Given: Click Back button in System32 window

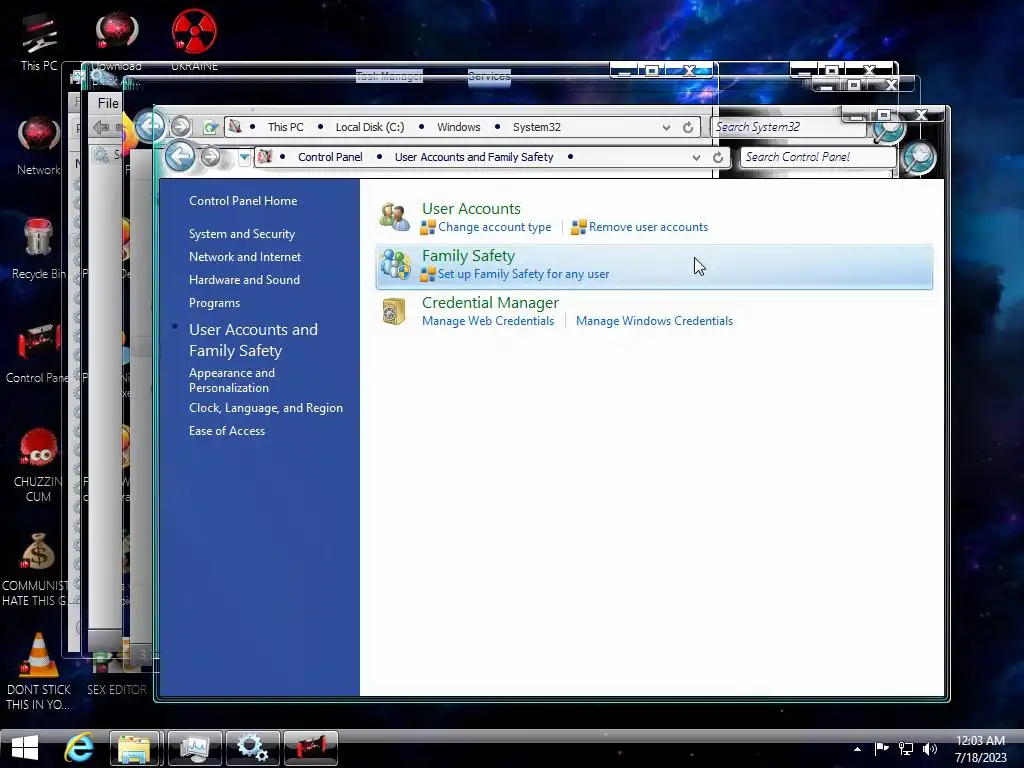Looking at the screenshot, I should click(150, 126).
